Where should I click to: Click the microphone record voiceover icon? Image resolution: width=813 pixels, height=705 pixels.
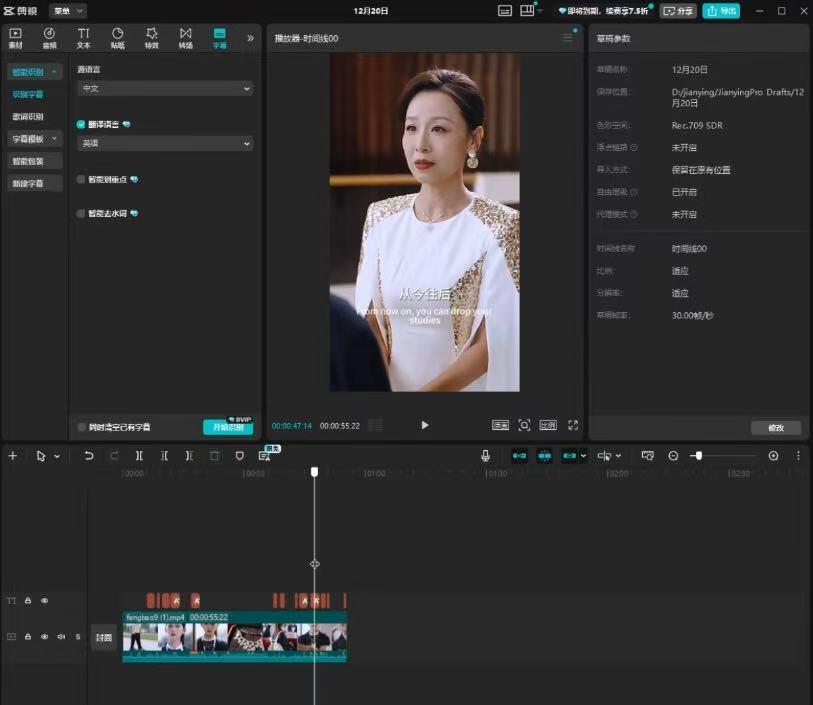(485, 456)
